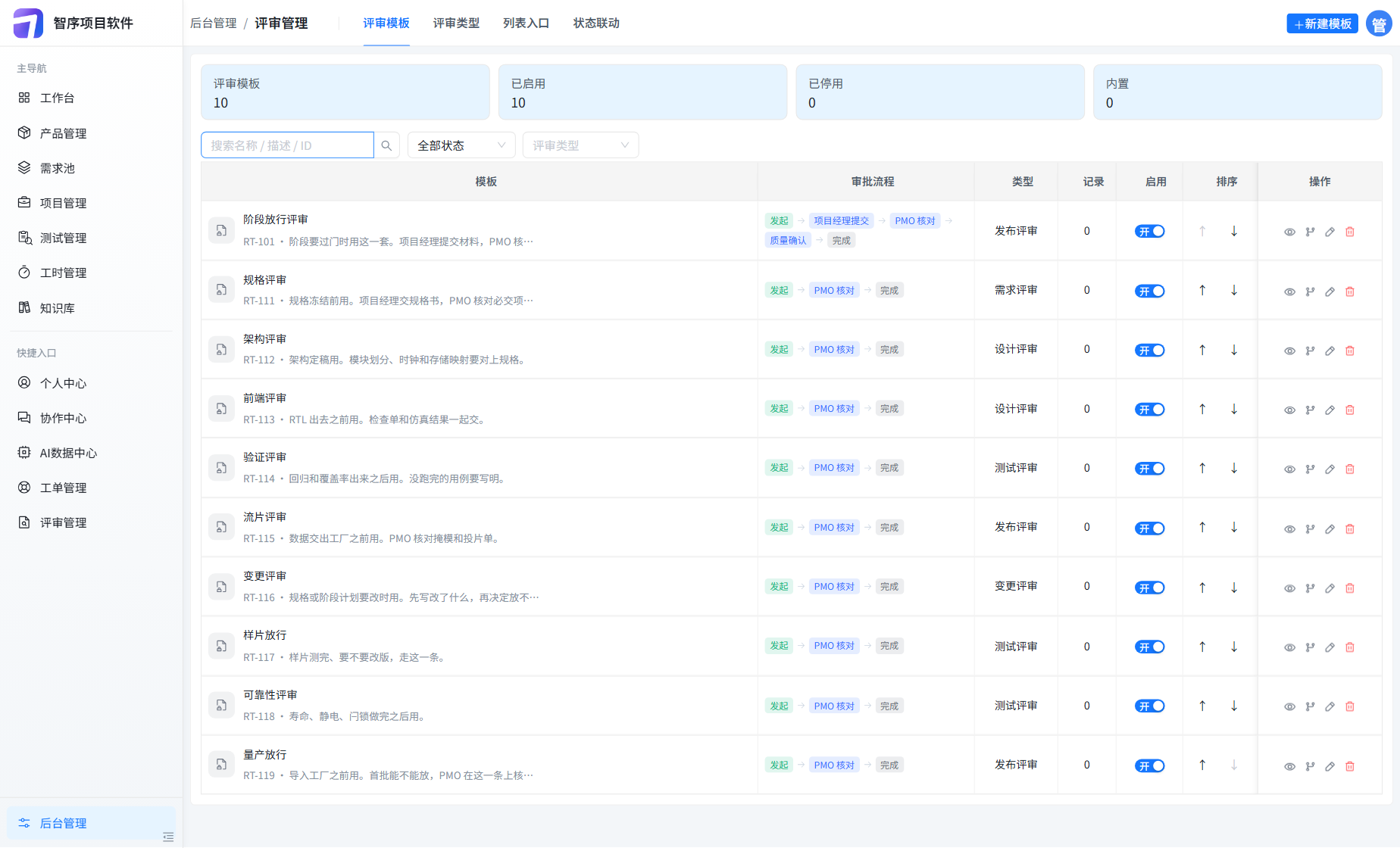Open the 评审类型 filter dropdown
Image resolution: width=1400 pixels, height=848 pixels.
pyautogui.click(x=580, y=145)
